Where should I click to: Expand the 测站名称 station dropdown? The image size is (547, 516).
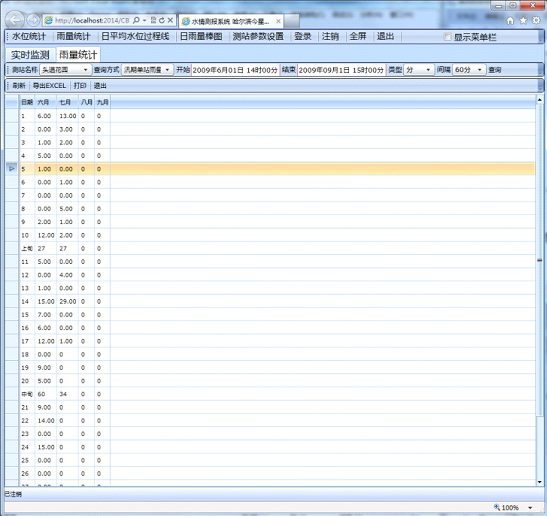pos(86,70)
